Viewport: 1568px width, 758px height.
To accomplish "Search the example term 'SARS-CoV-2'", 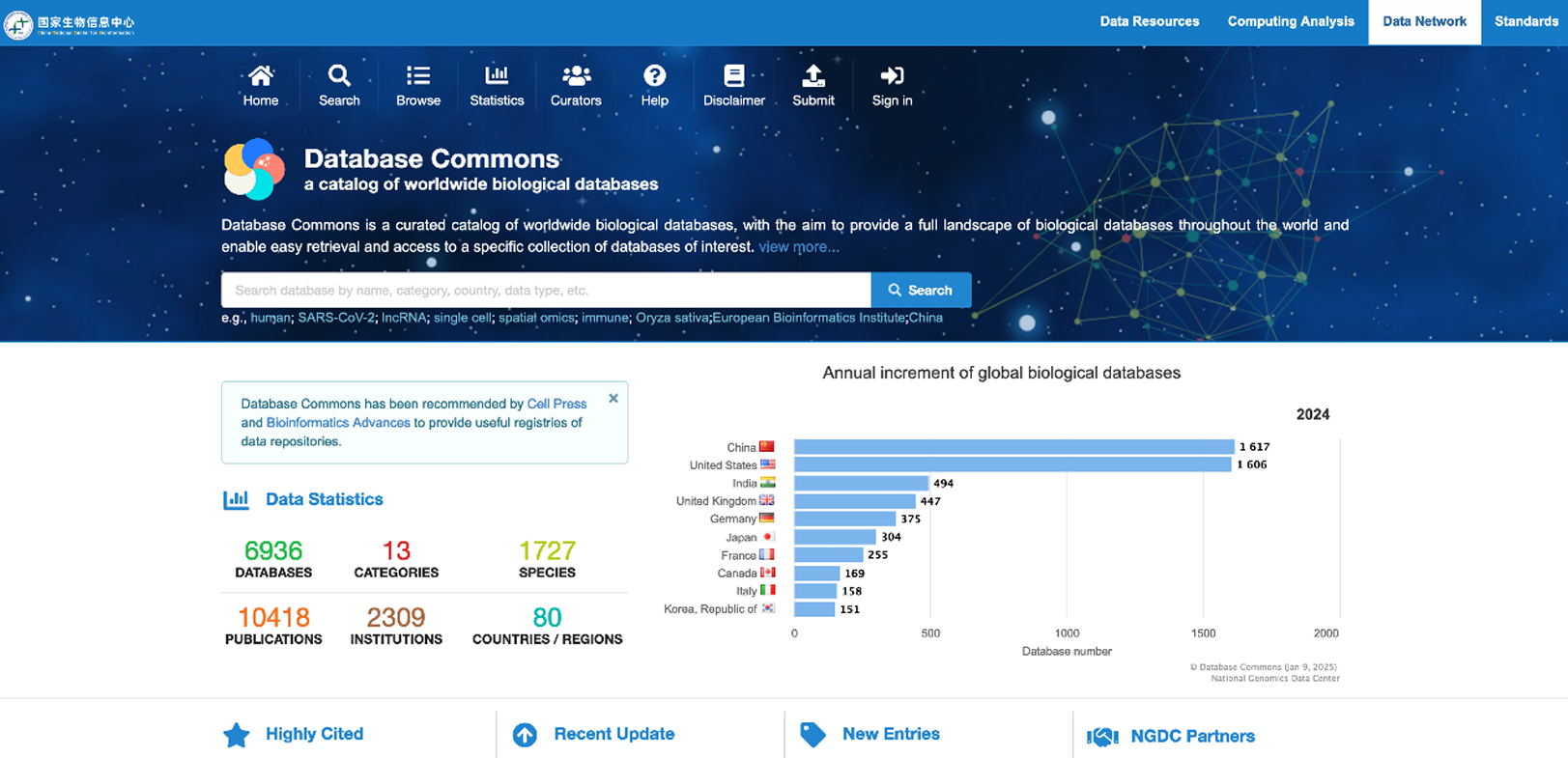I will [336, 318].
